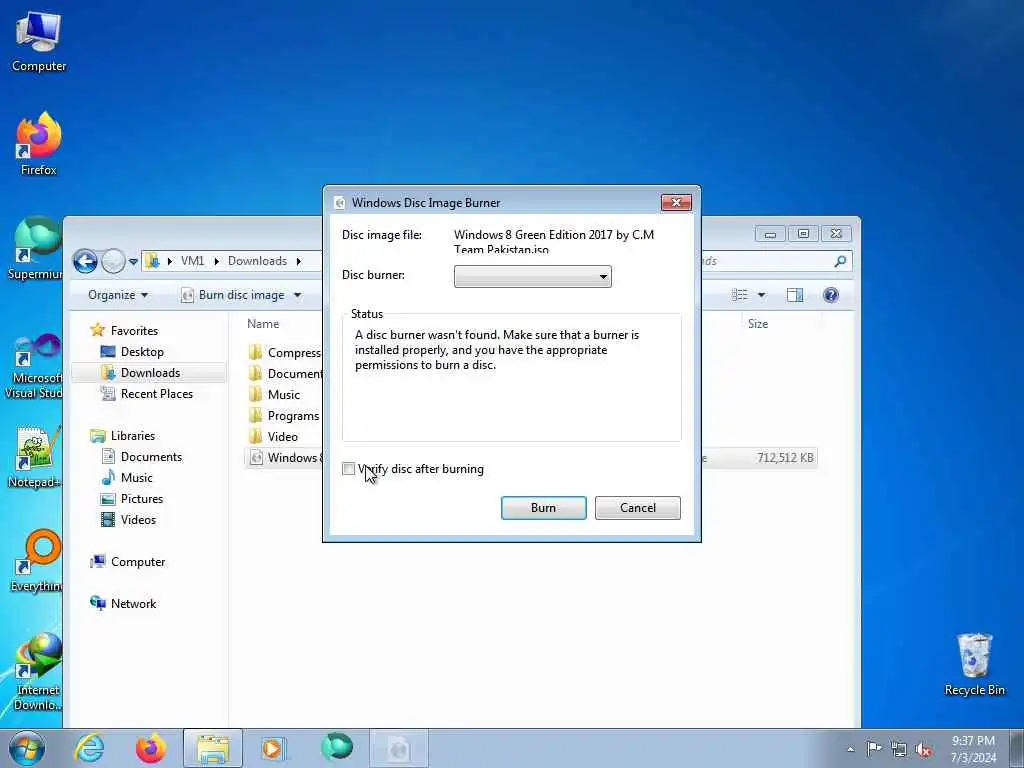Click the Start button

point(27,748)
